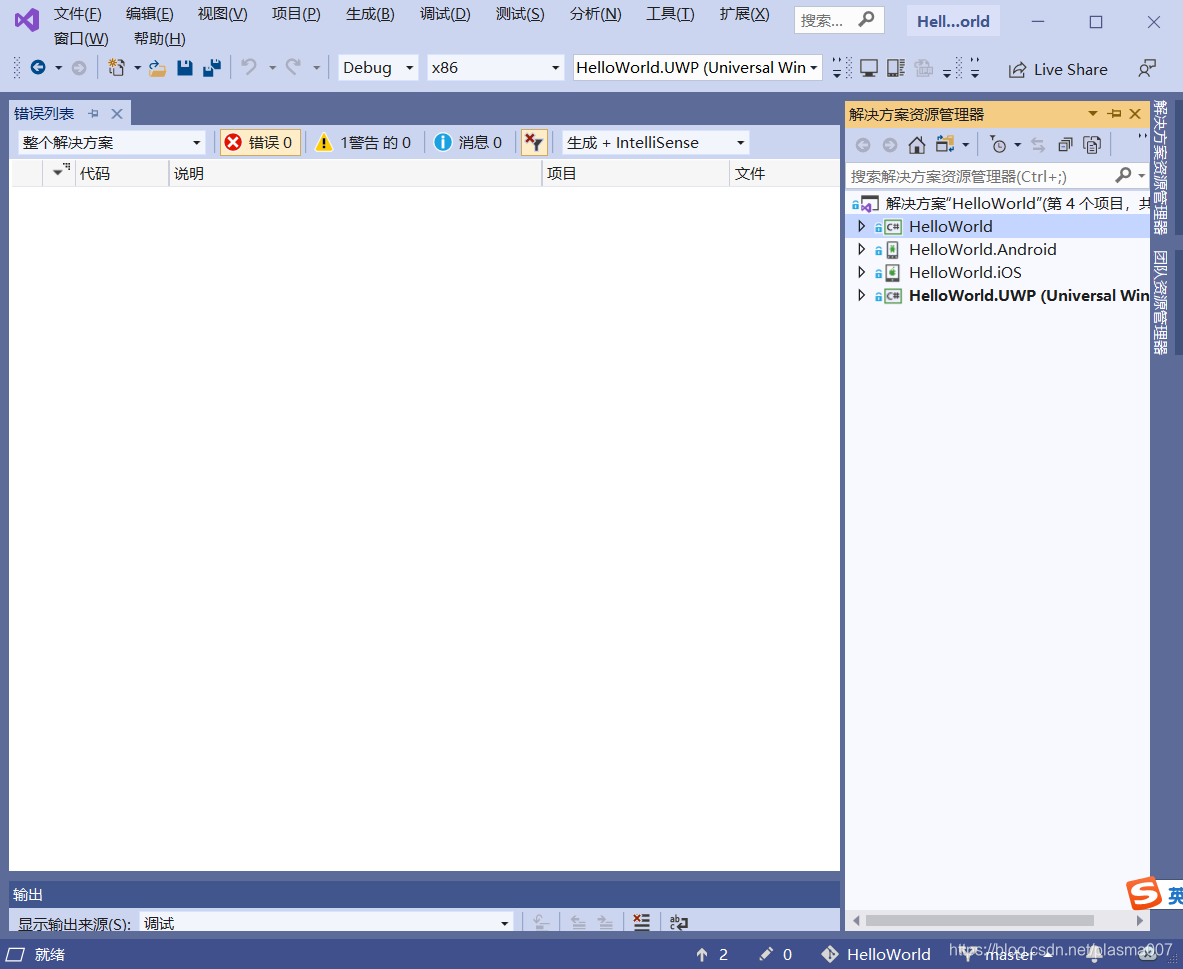Save the current file with floppy icon

click(x=185, y=68)
